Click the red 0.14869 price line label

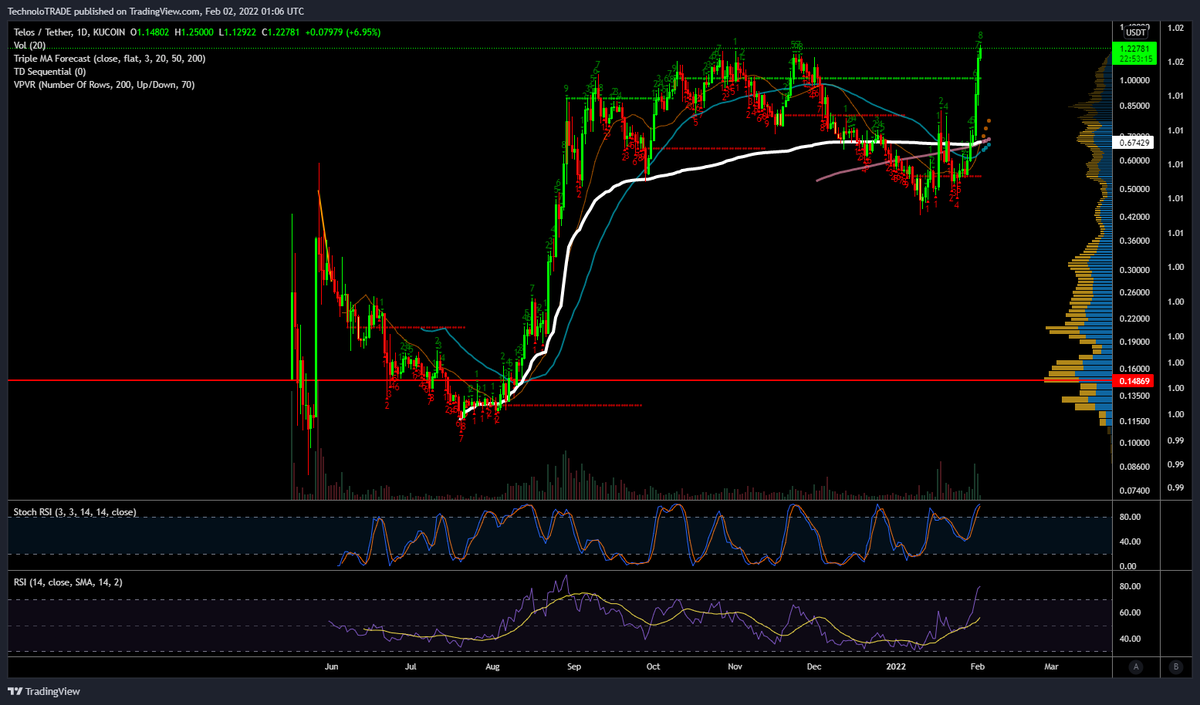point(1133,381)
